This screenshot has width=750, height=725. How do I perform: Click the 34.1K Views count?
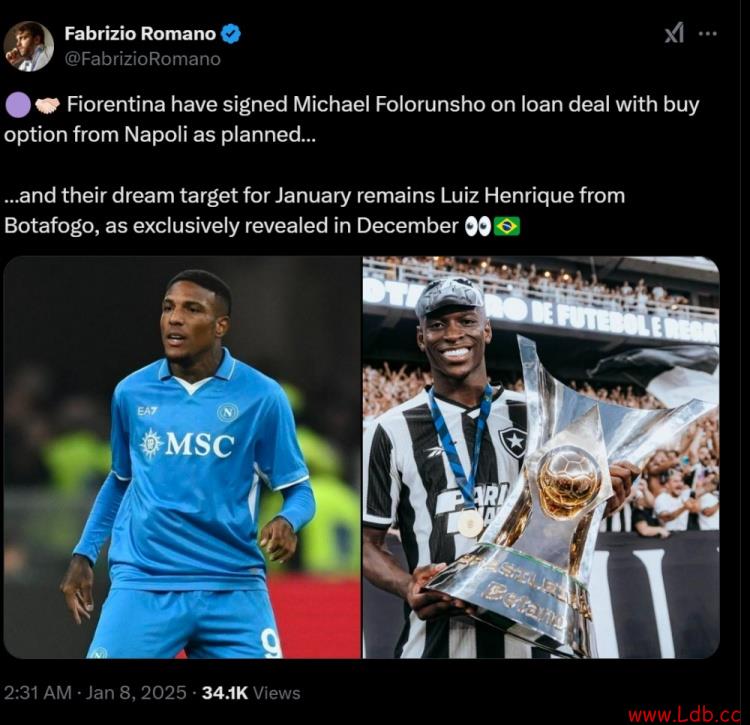251,692
